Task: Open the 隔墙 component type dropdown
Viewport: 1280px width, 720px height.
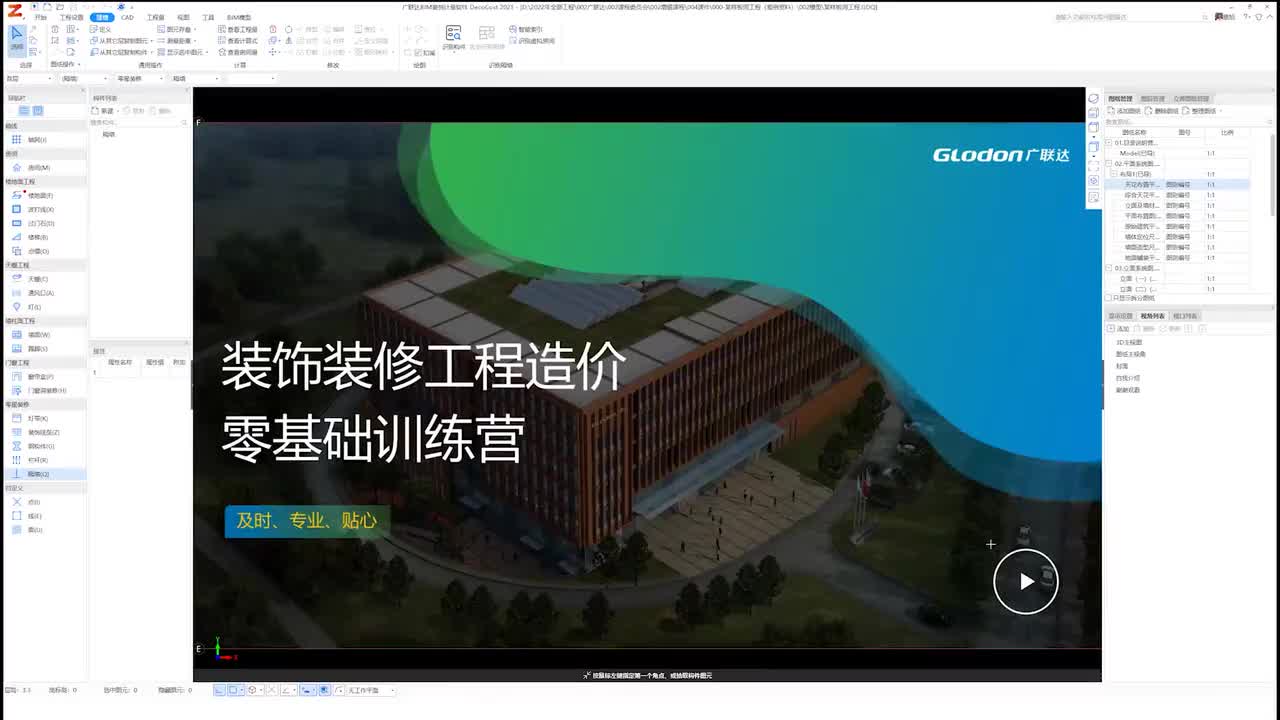Action: pyautogui.click(x=195, y=78)
